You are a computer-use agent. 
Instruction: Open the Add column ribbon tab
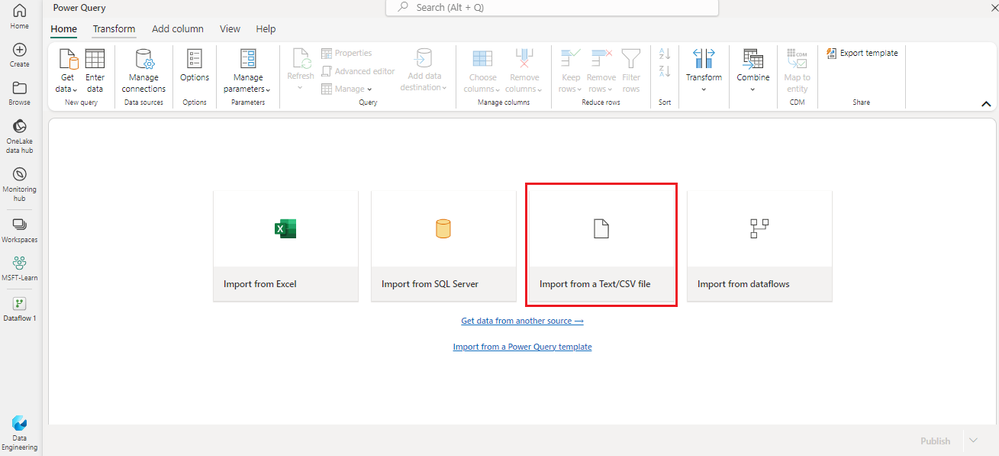[x=178, y=29]
